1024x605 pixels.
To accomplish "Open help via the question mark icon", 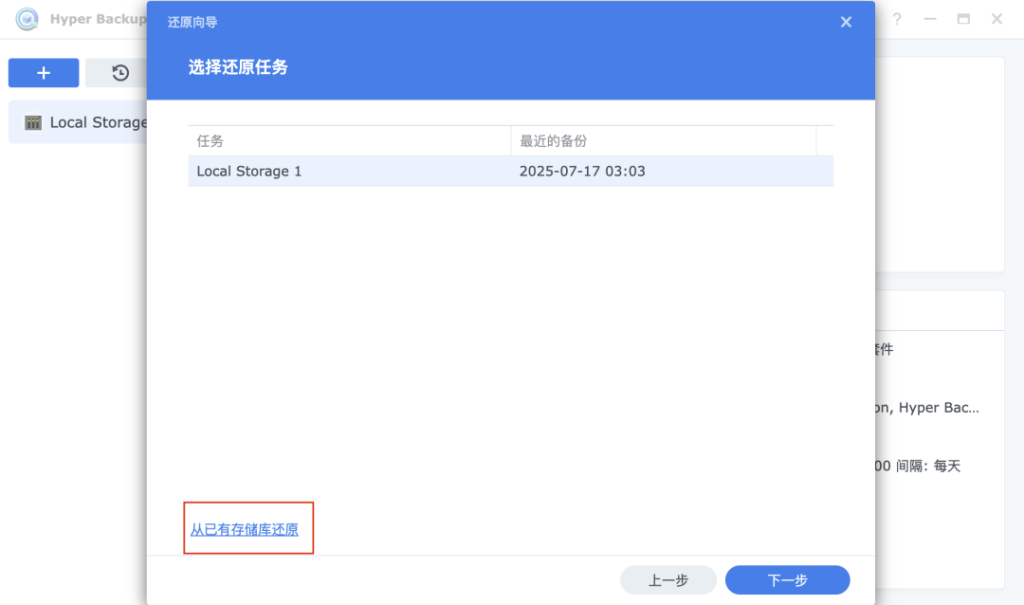I will point(897,19).
